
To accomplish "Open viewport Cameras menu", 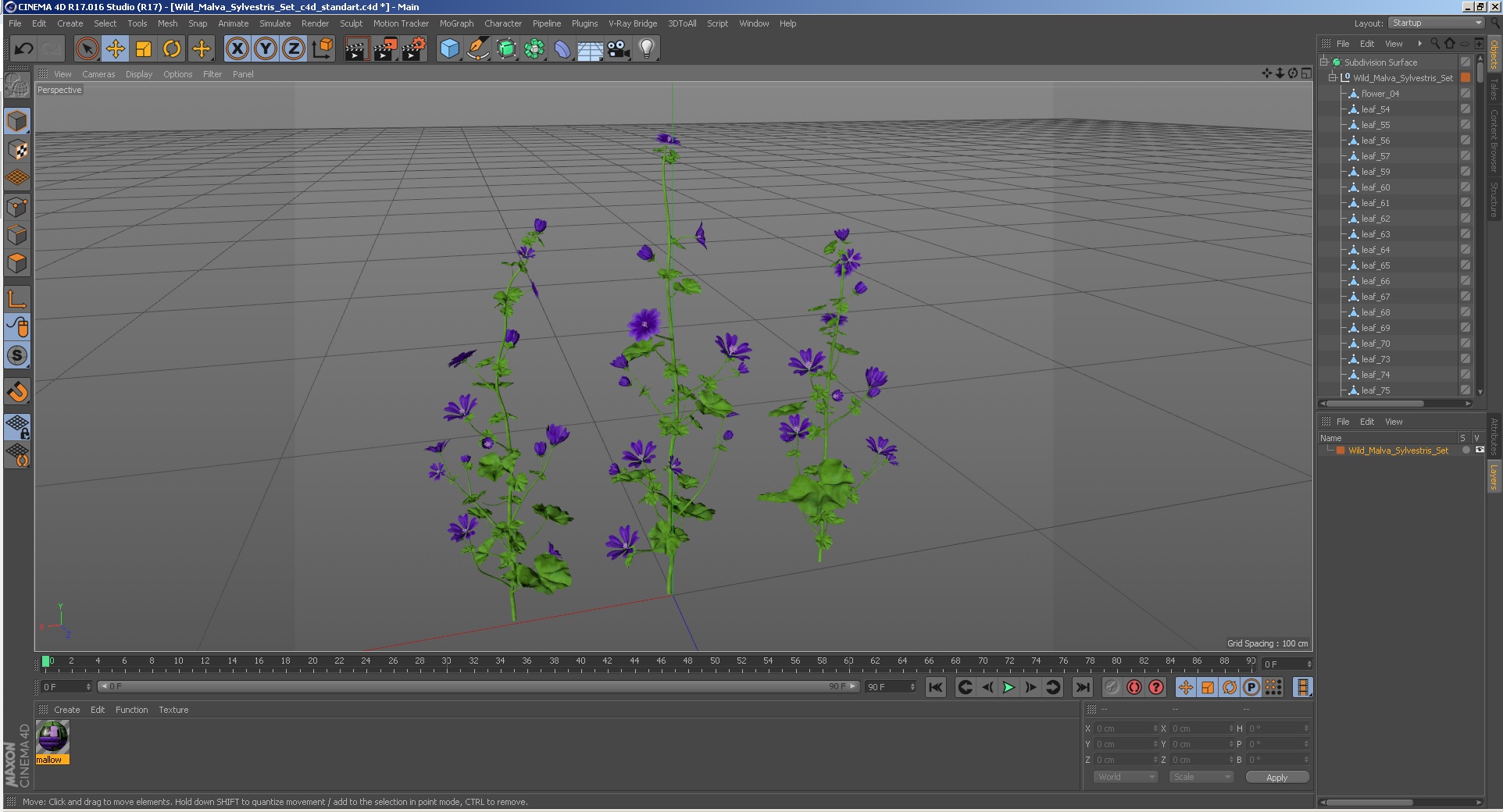I will click(98, 74).
